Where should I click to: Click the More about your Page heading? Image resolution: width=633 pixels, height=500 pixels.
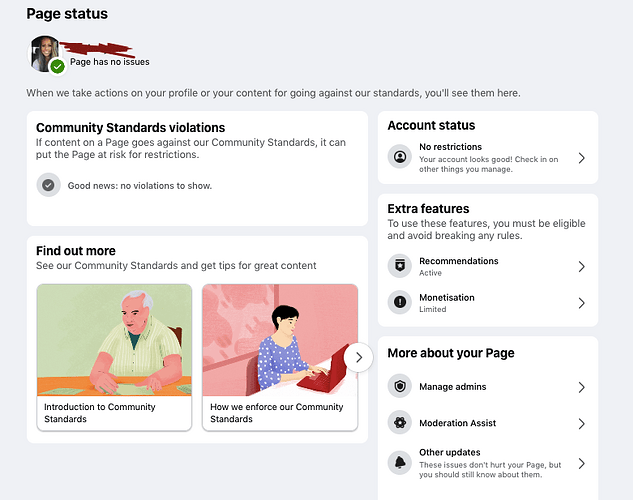(451, 353)
